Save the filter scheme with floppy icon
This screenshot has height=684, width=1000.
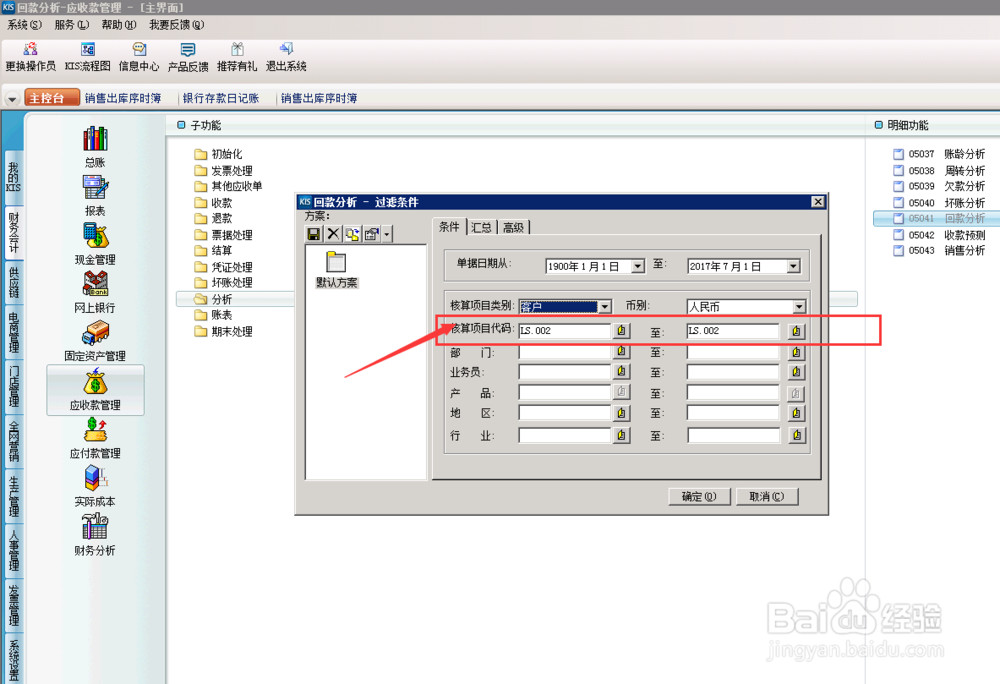tap(314, 234)
